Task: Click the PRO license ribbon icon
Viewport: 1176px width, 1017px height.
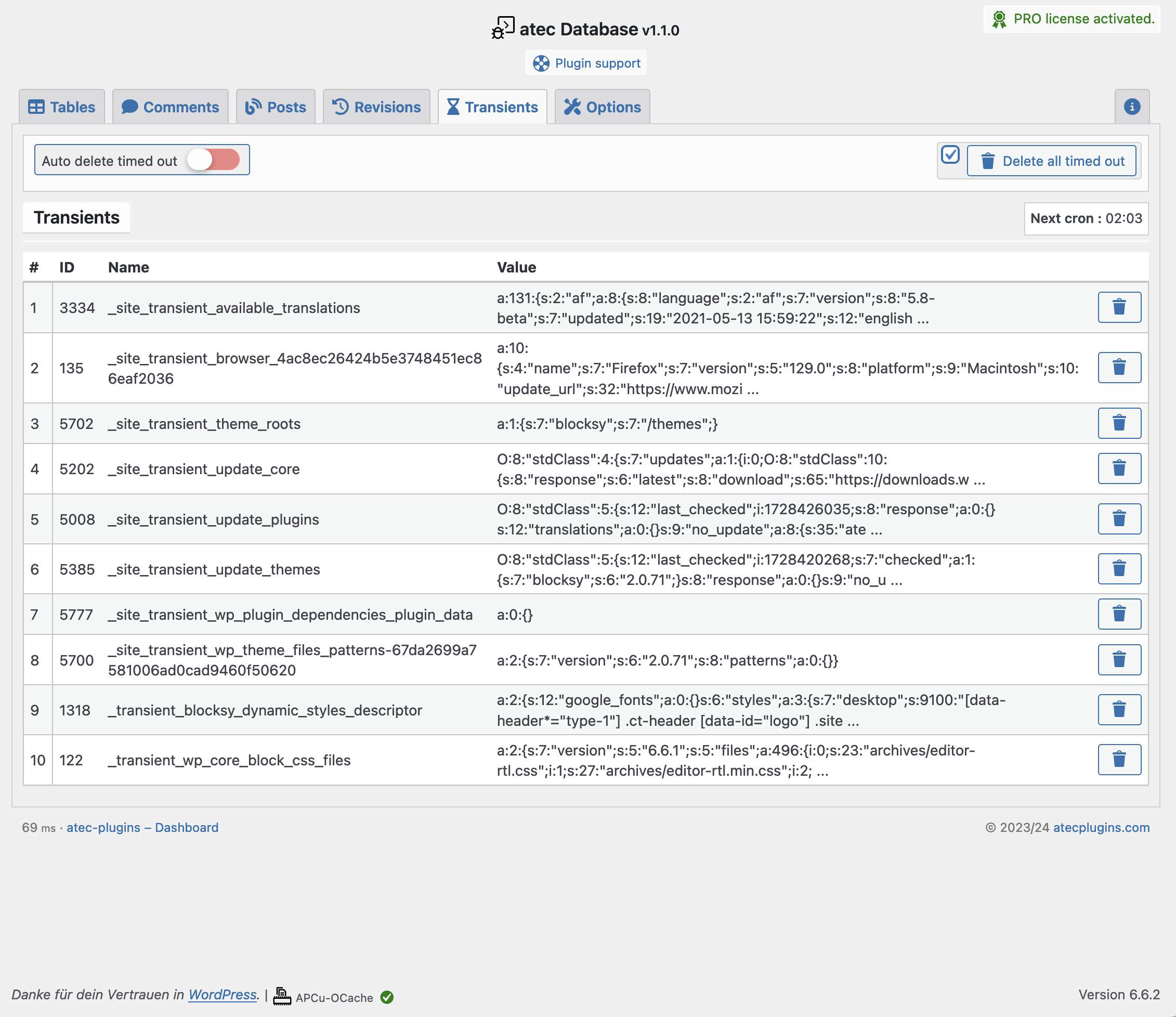Action: point(999,19)
